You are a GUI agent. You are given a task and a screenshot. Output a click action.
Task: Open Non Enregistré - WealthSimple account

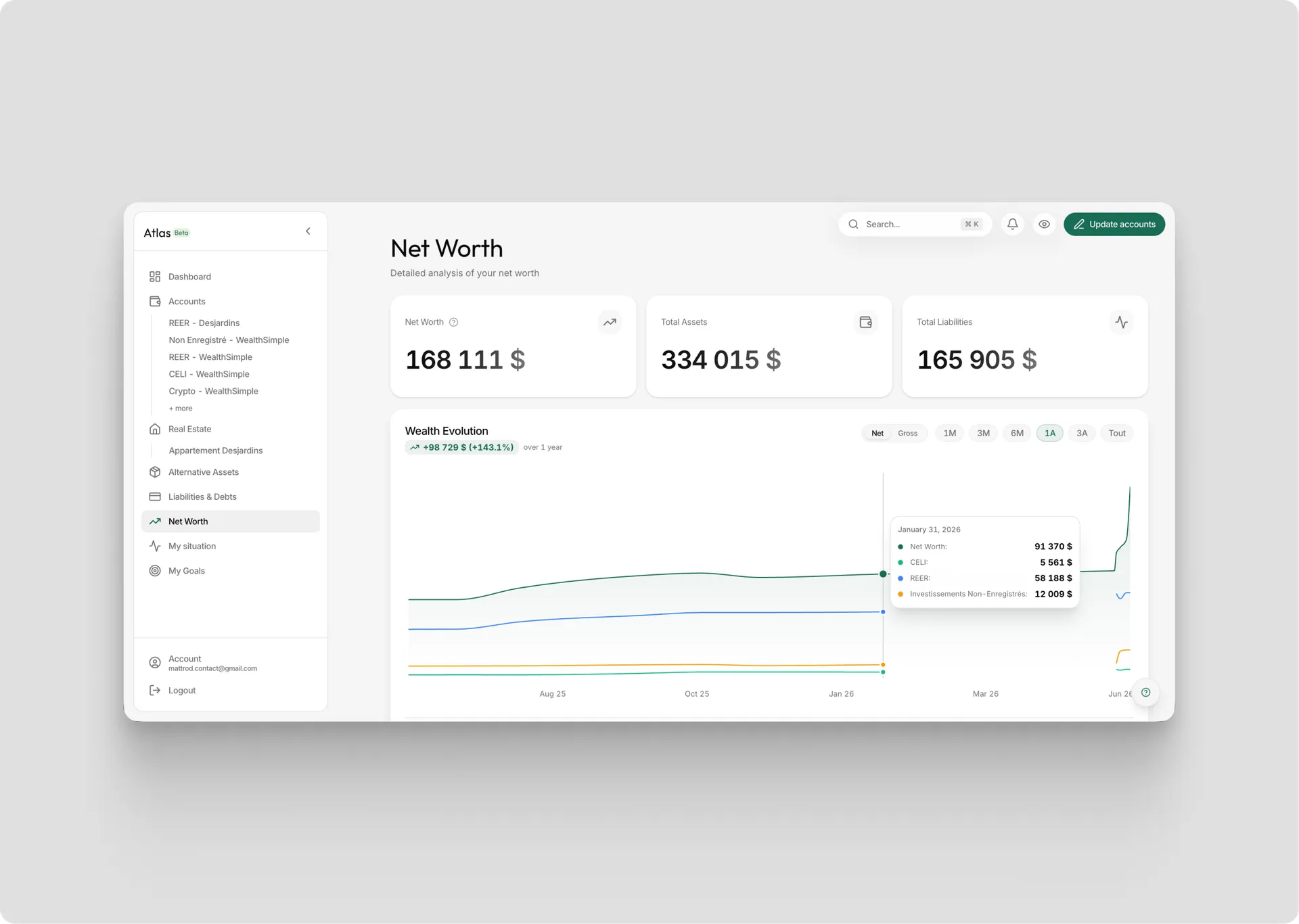tap(229, 340)
